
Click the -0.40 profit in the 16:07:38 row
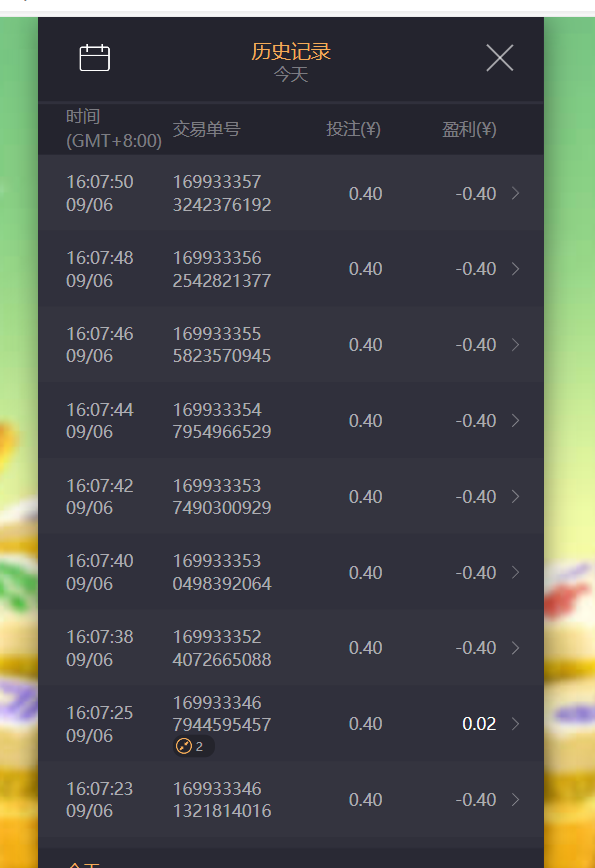point(475,648)
